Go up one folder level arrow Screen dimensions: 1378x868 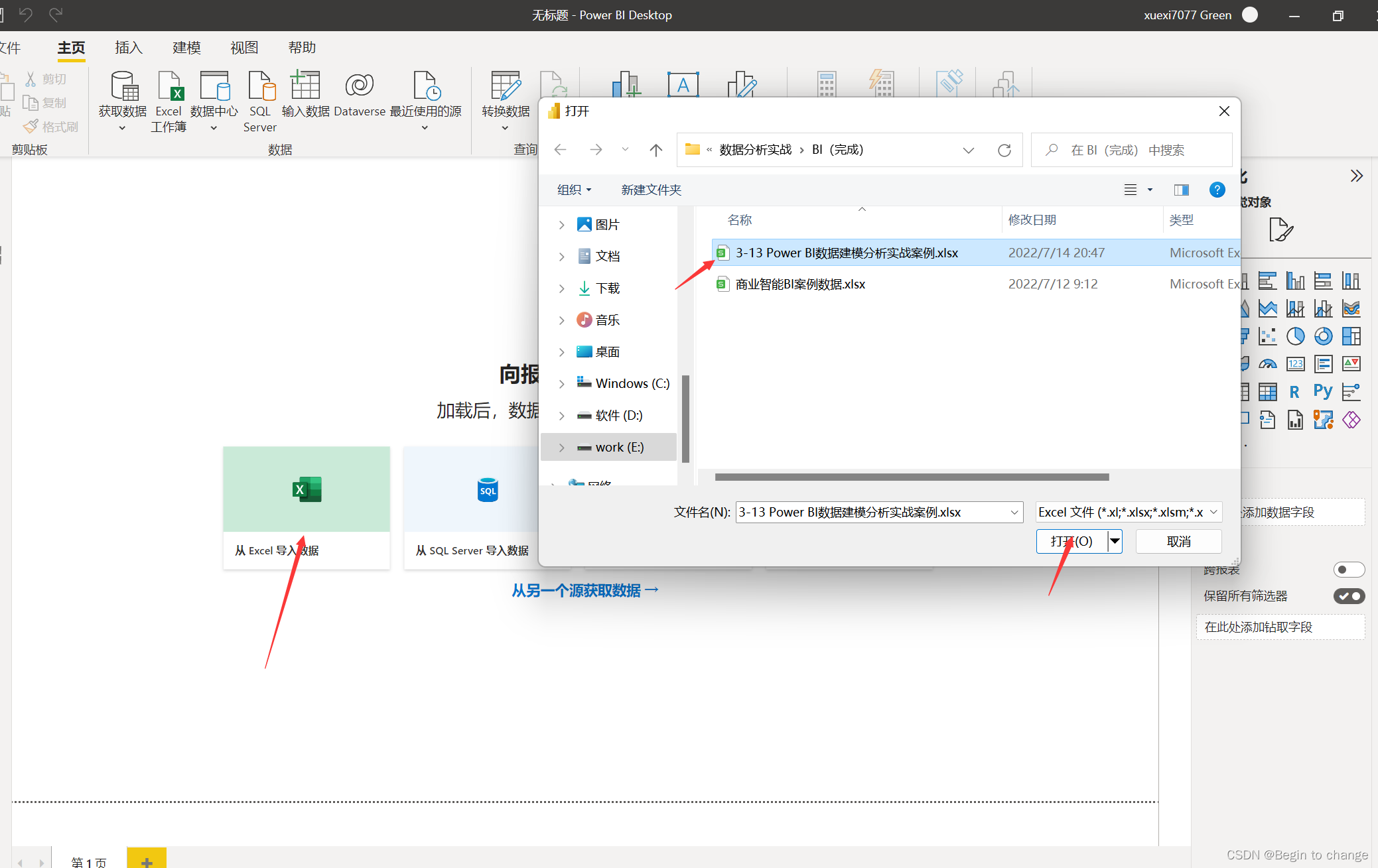tap(655, 151)
